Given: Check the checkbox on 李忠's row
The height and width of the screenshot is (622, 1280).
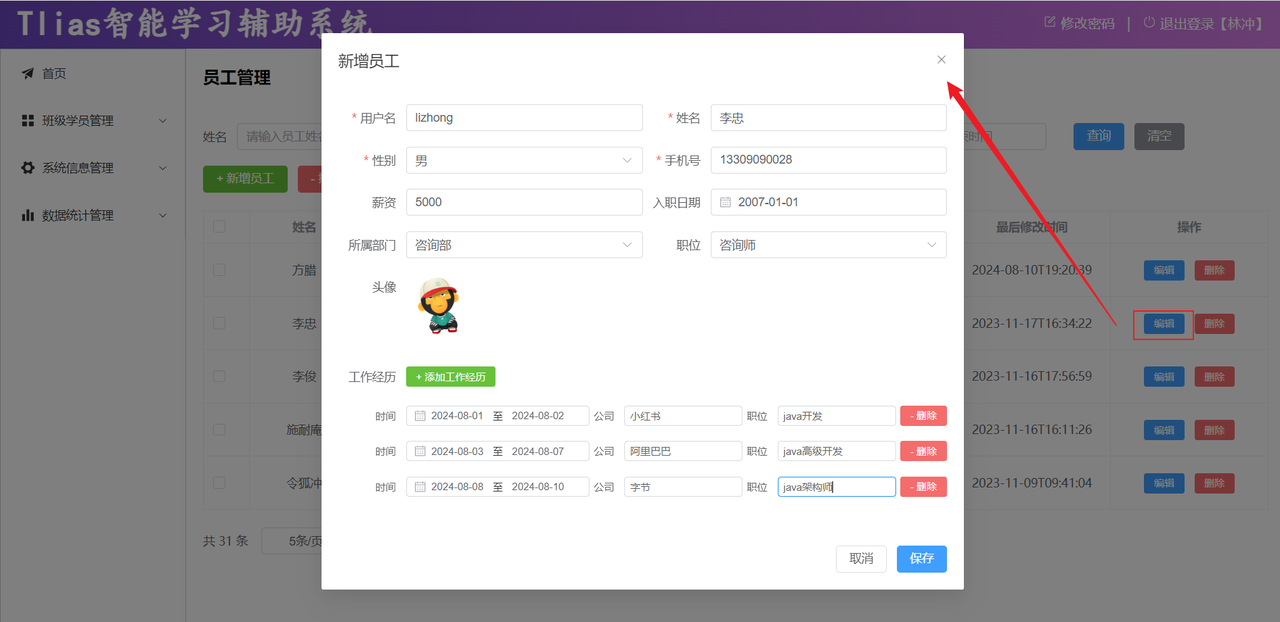Looking at the screenshot, I should pos(219,323).
